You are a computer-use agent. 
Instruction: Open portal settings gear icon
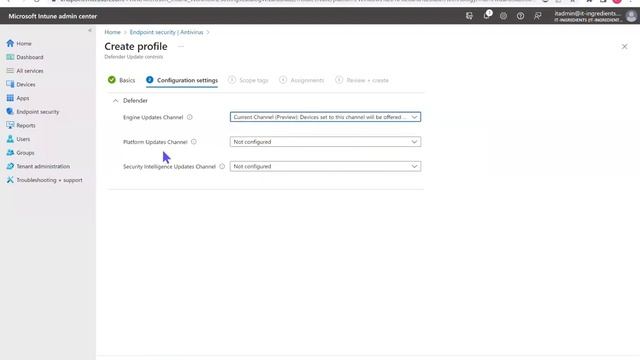(503, 16)
